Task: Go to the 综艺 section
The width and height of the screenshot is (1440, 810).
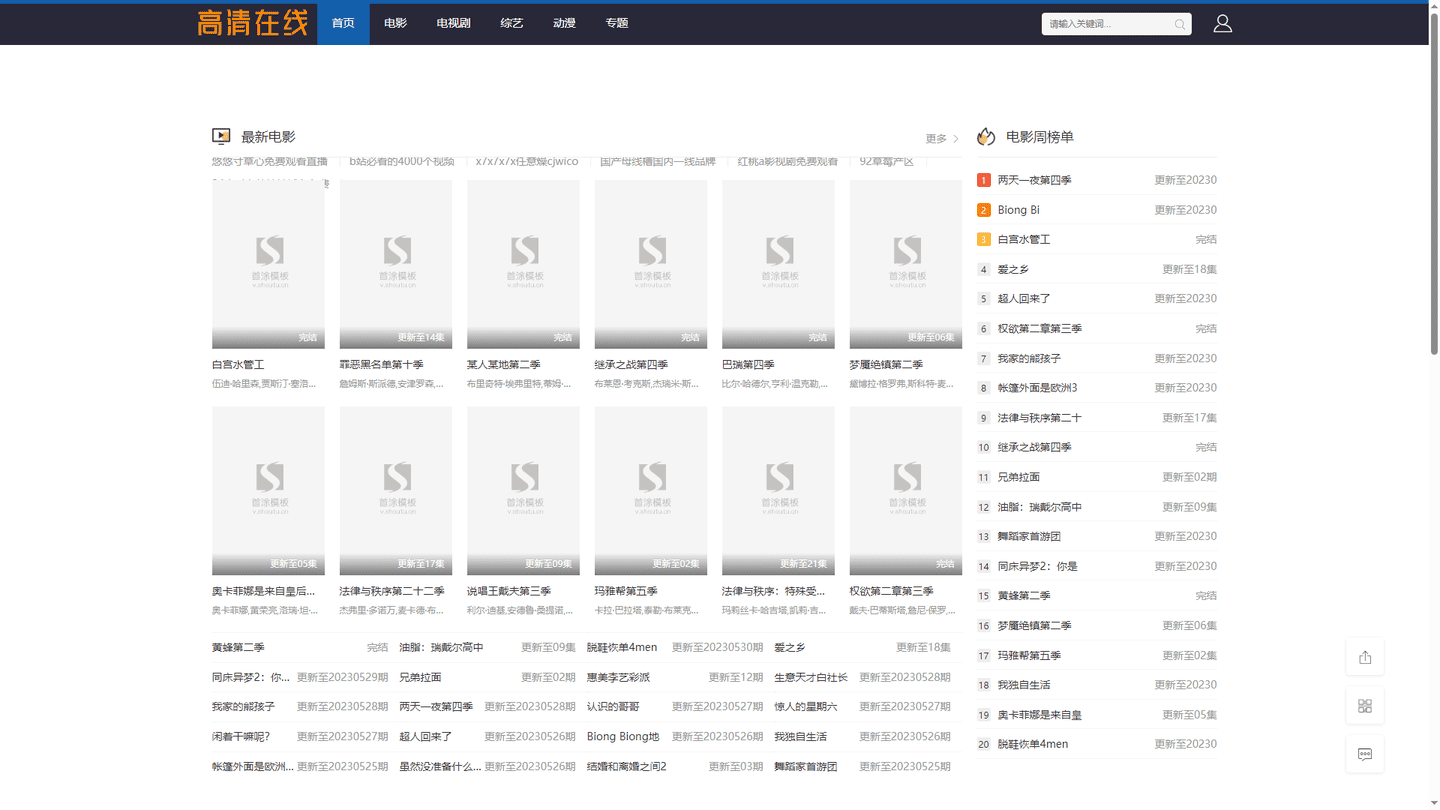Action: pyautogui.click(x=512, y=23)
